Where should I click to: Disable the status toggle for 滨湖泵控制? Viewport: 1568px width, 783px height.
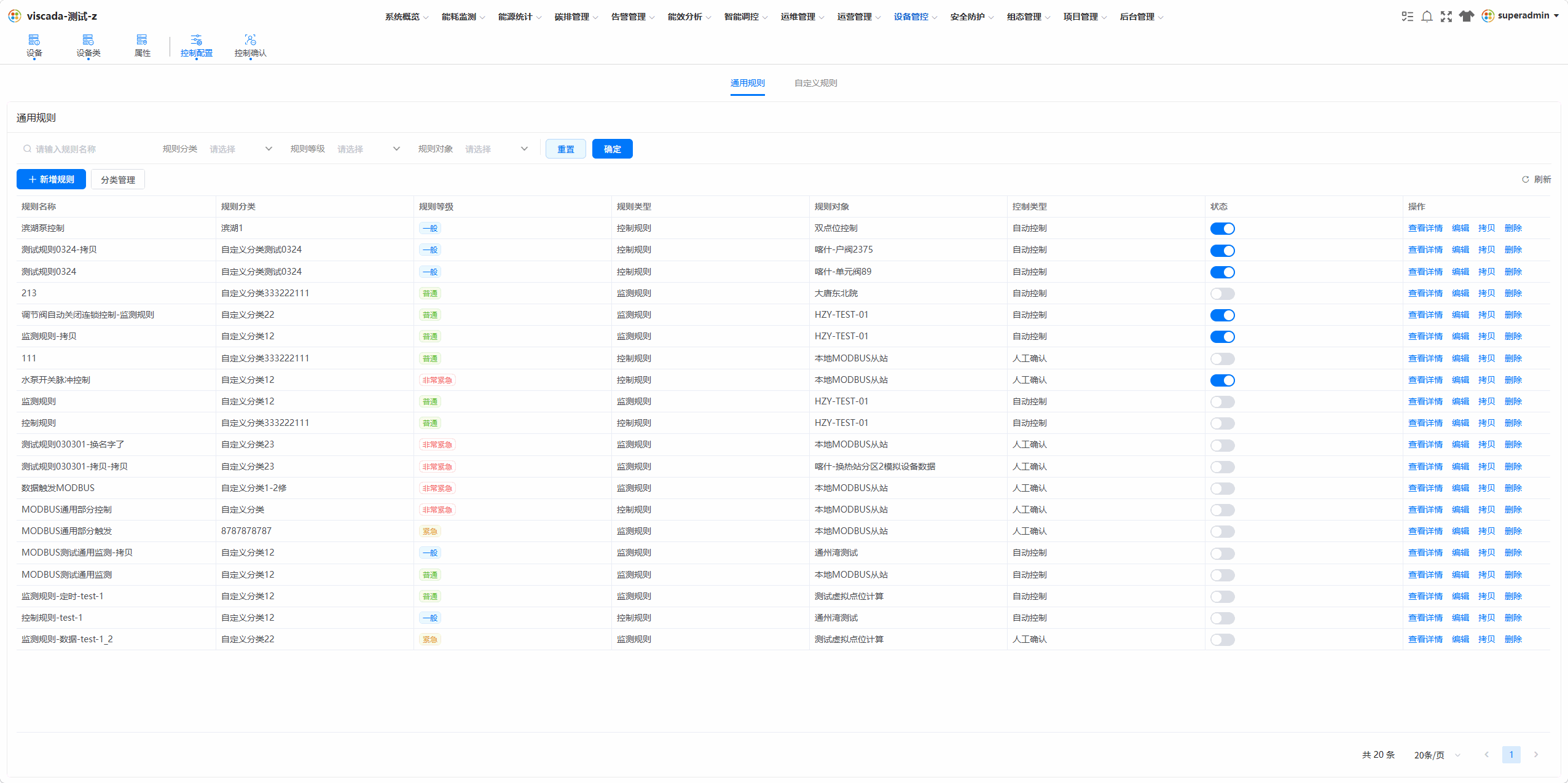[1222, 229]
